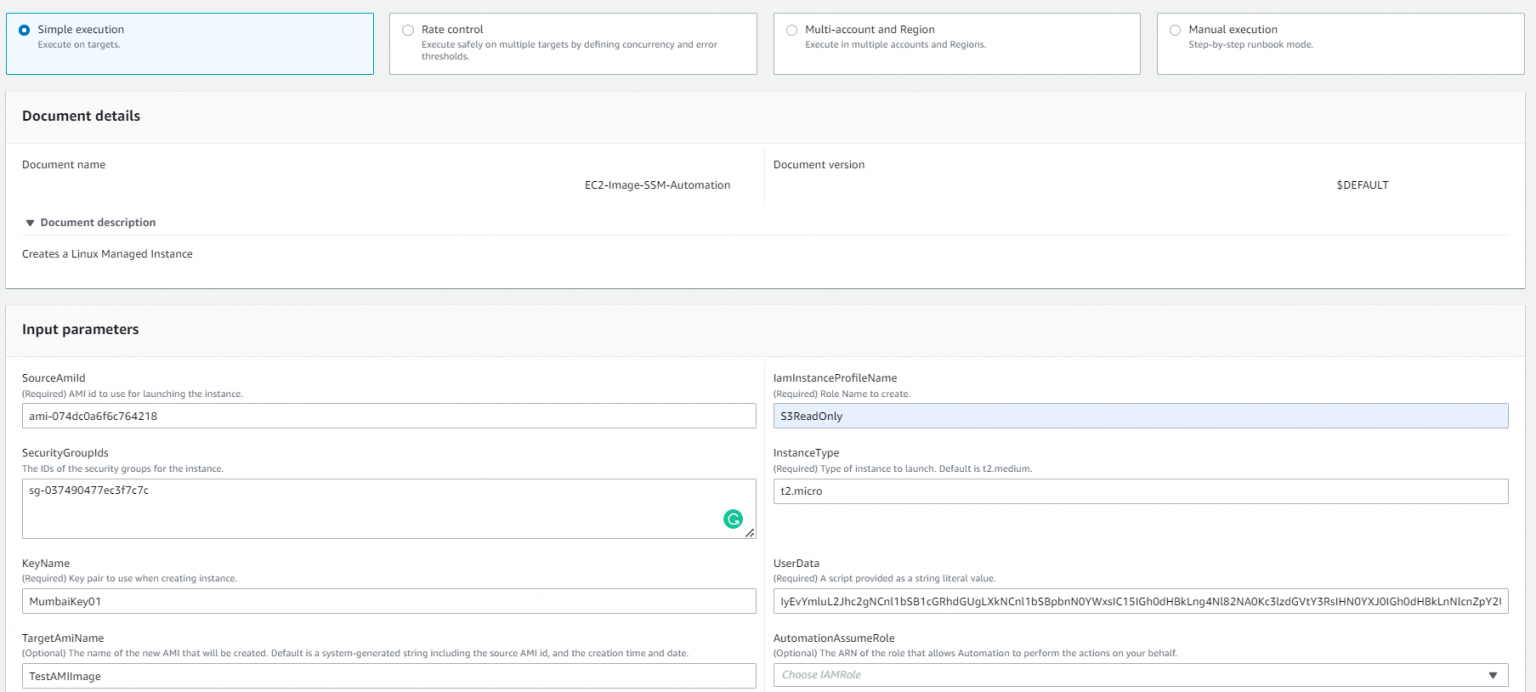Click the Input parameters section header

click(80, 329)
